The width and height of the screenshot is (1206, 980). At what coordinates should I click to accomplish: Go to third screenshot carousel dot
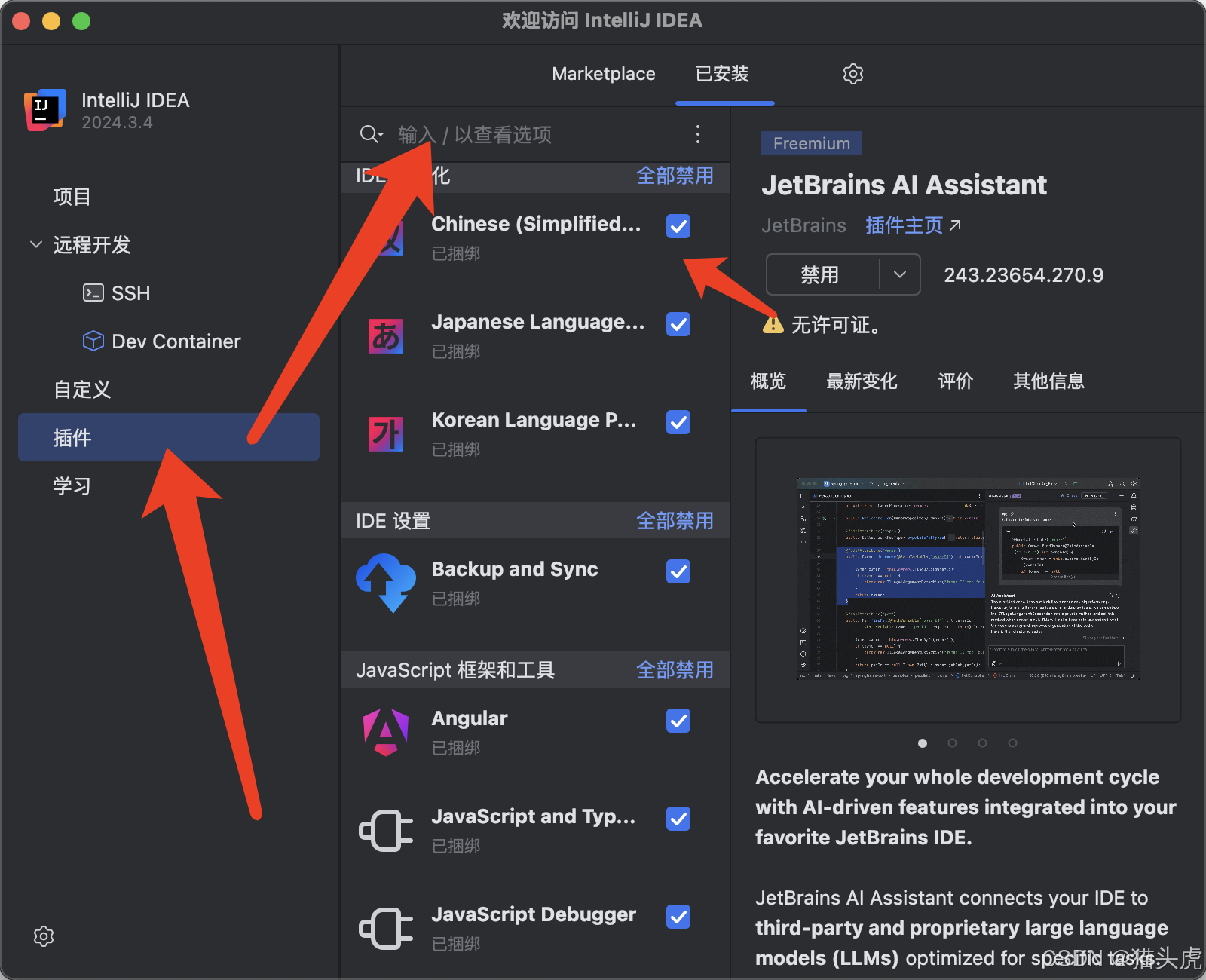coord(982,743)
